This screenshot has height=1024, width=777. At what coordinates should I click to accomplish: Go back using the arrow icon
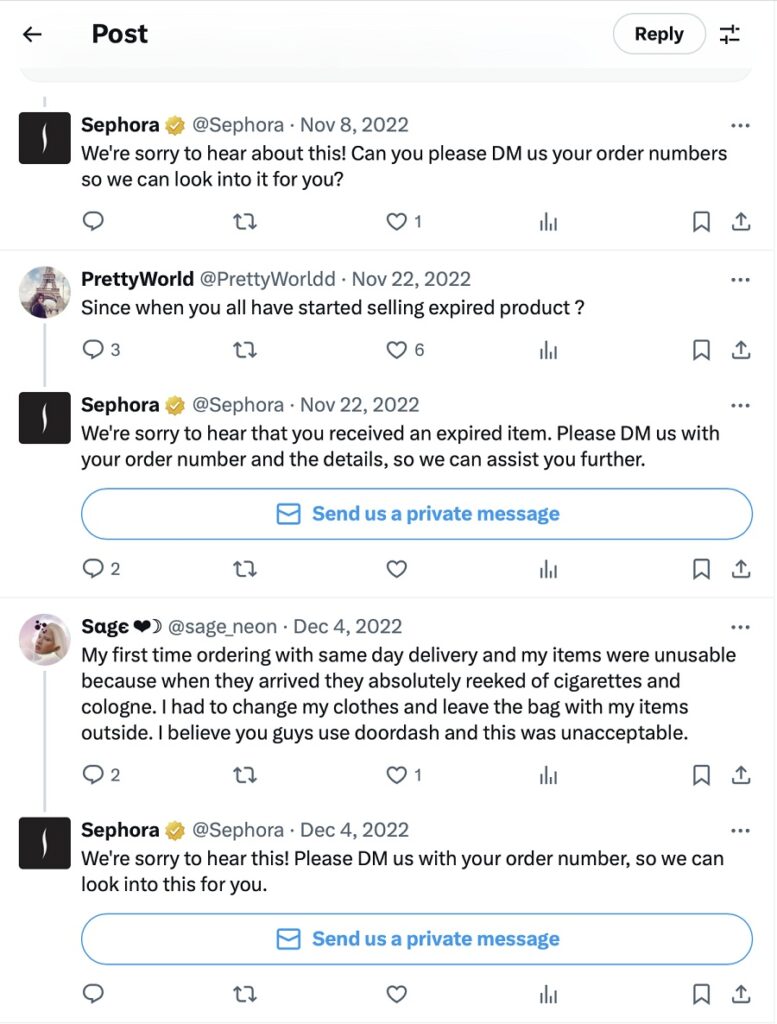32,34
